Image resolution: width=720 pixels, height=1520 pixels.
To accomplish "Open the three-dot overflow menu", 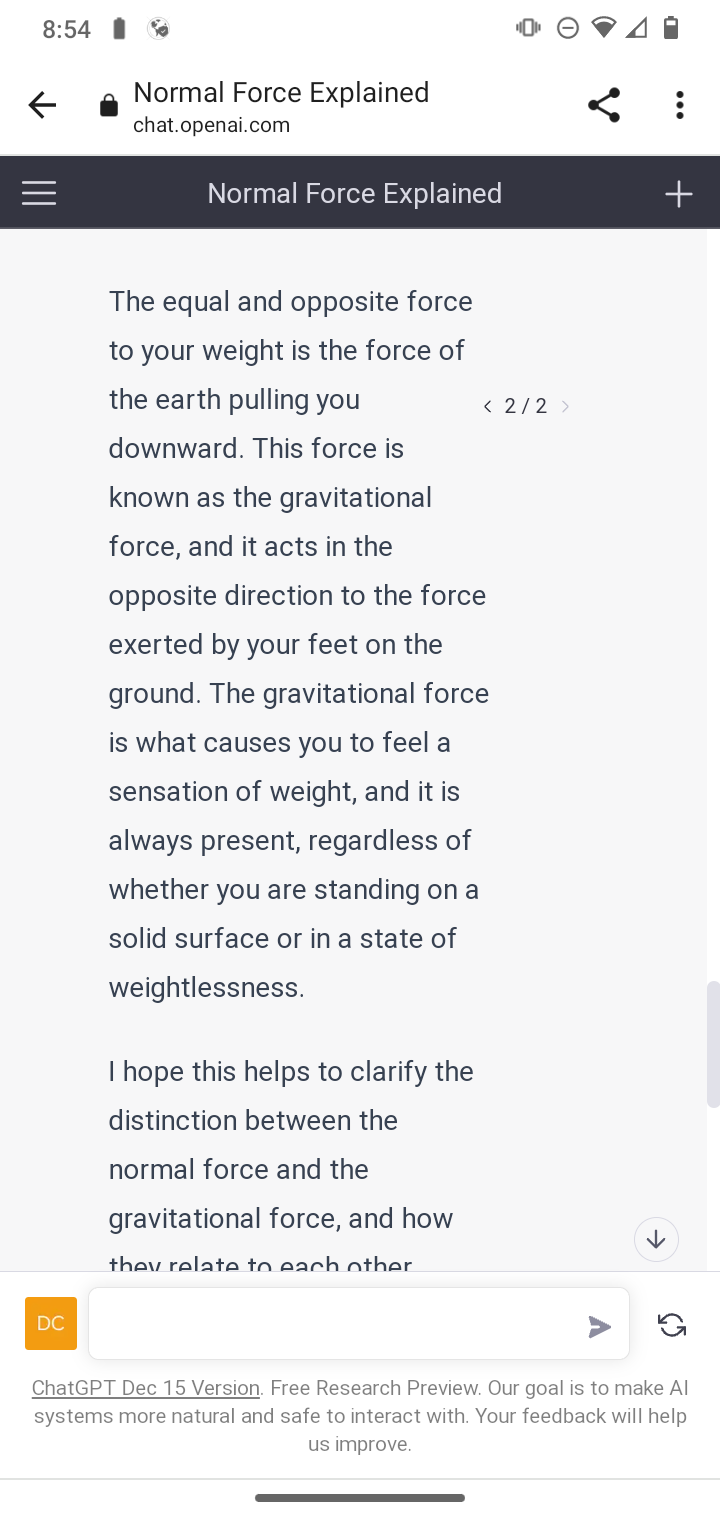I will tap(680, 105).
